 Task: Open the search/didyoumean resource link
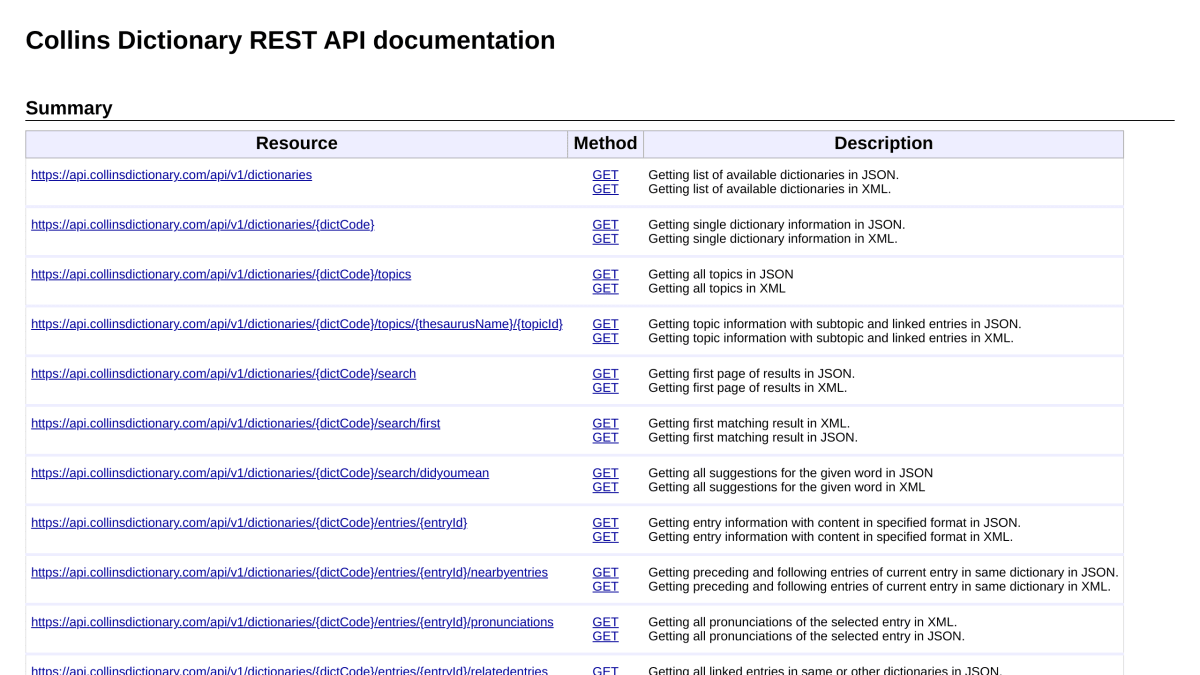coord(260,473)
